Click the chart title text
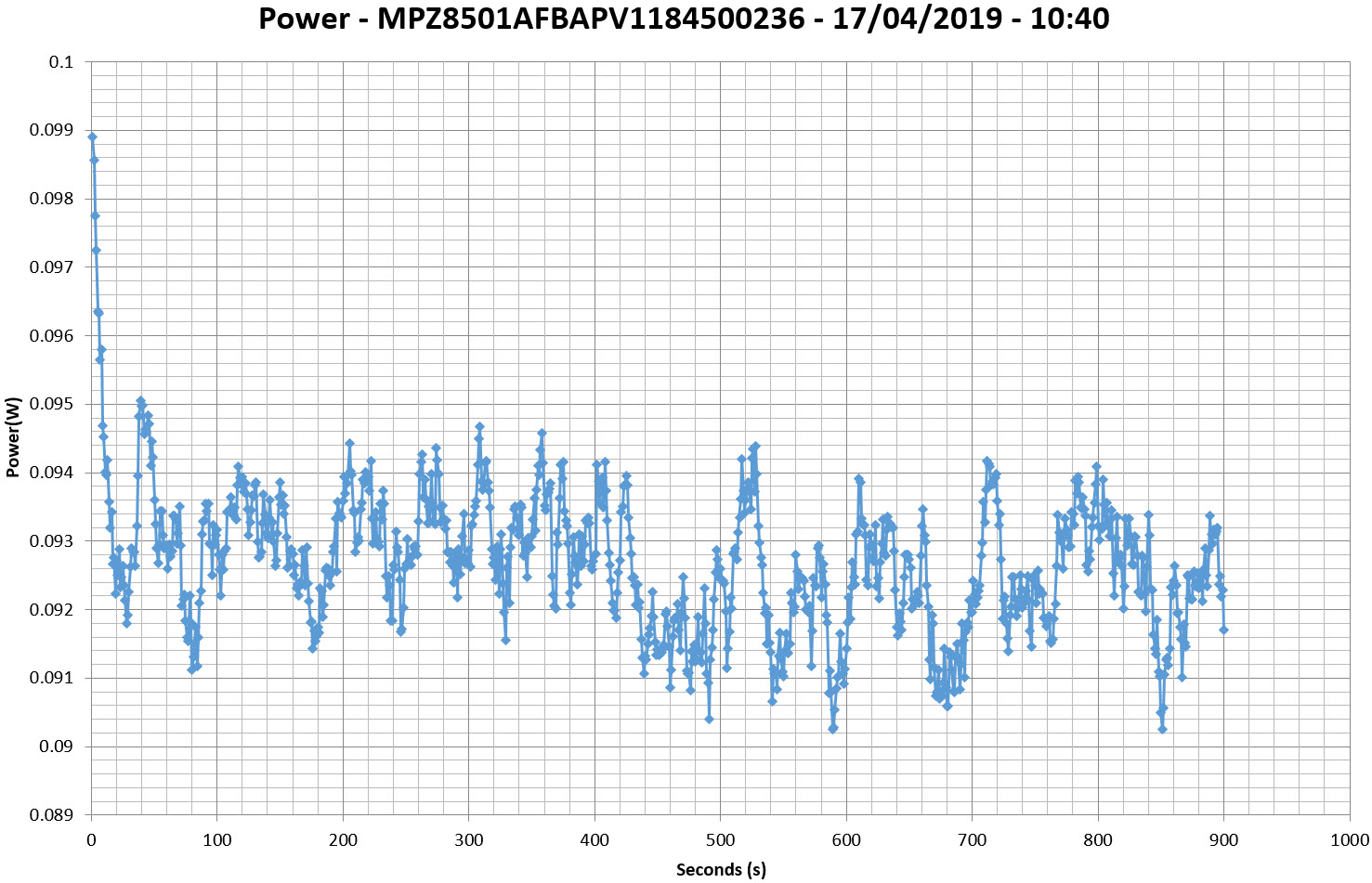Screen dimensions: 1372x883 point(684,19)
